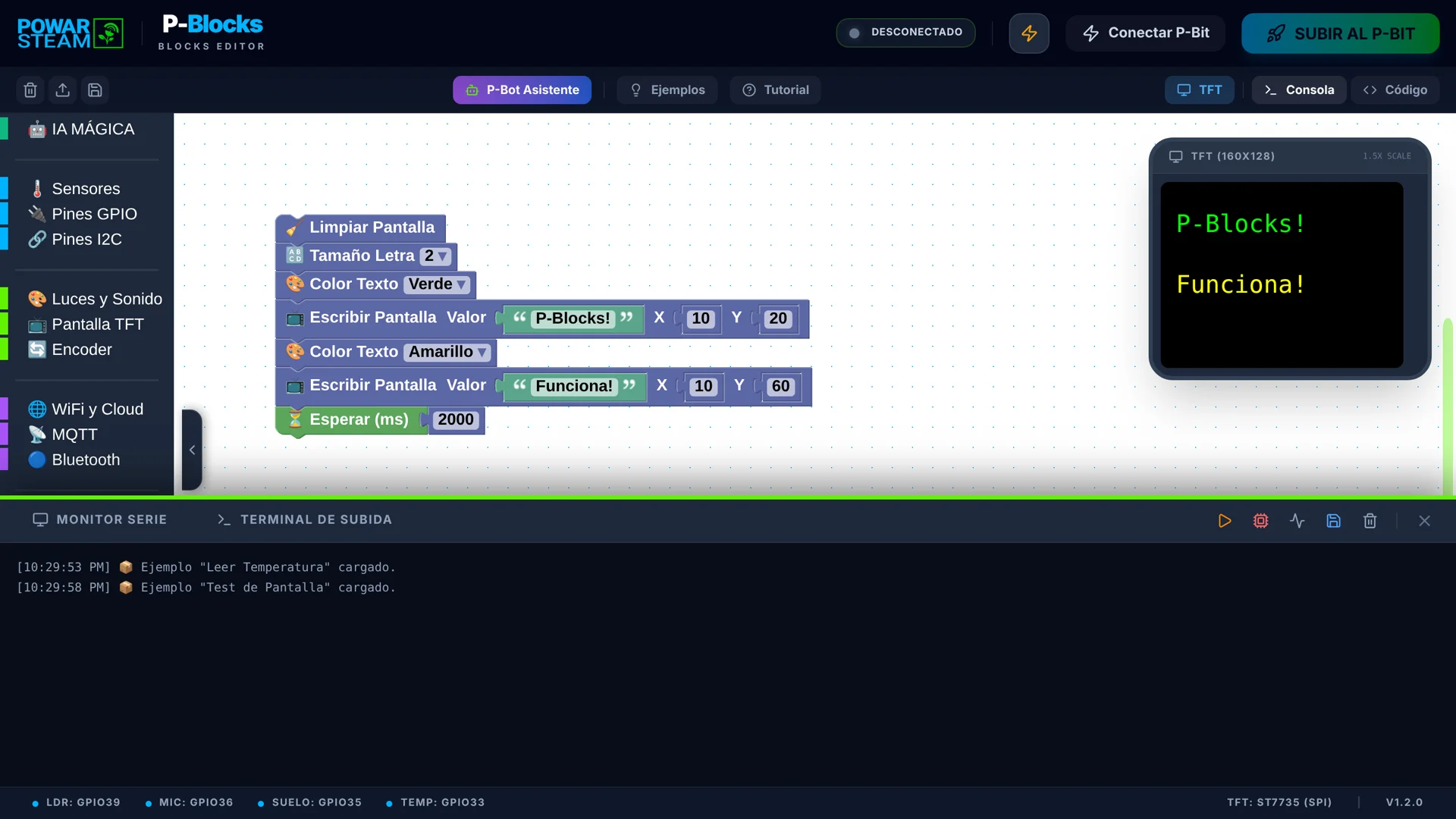Click the trash icon in top toolbar
This screenshot has width=1456, height=819.
coord(30,90)
